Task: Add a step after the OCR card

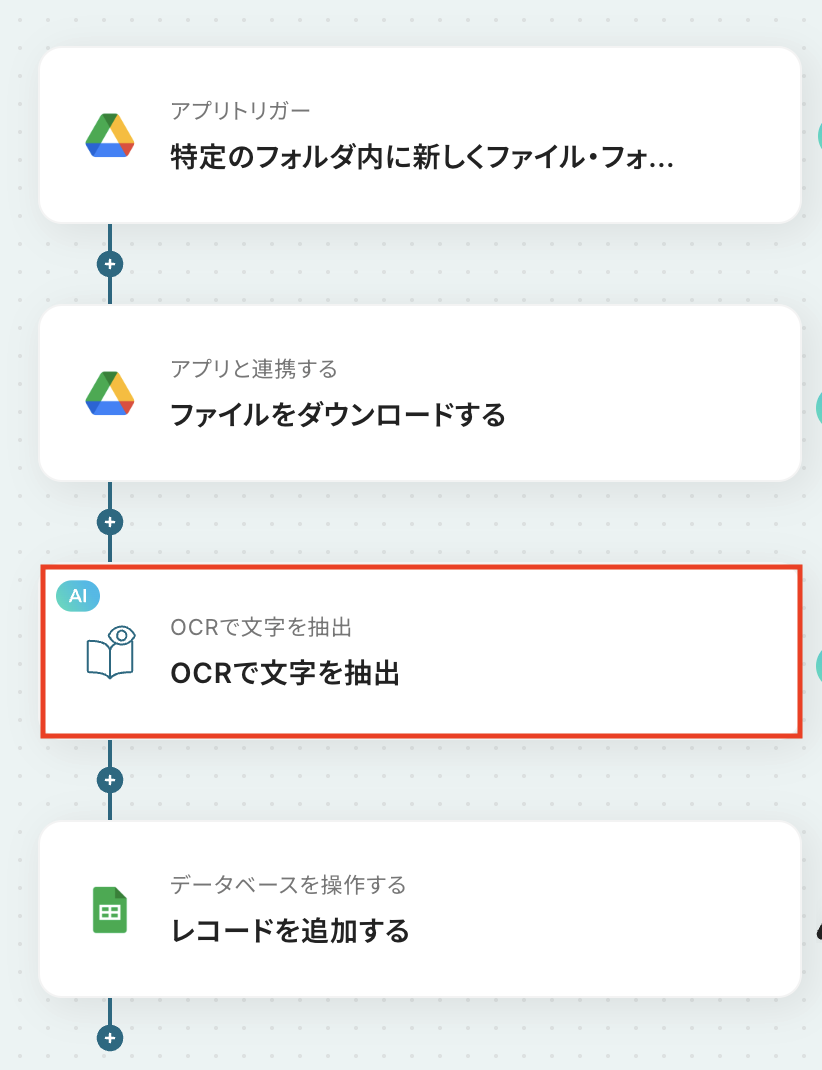Action: (x=110, y=780)
